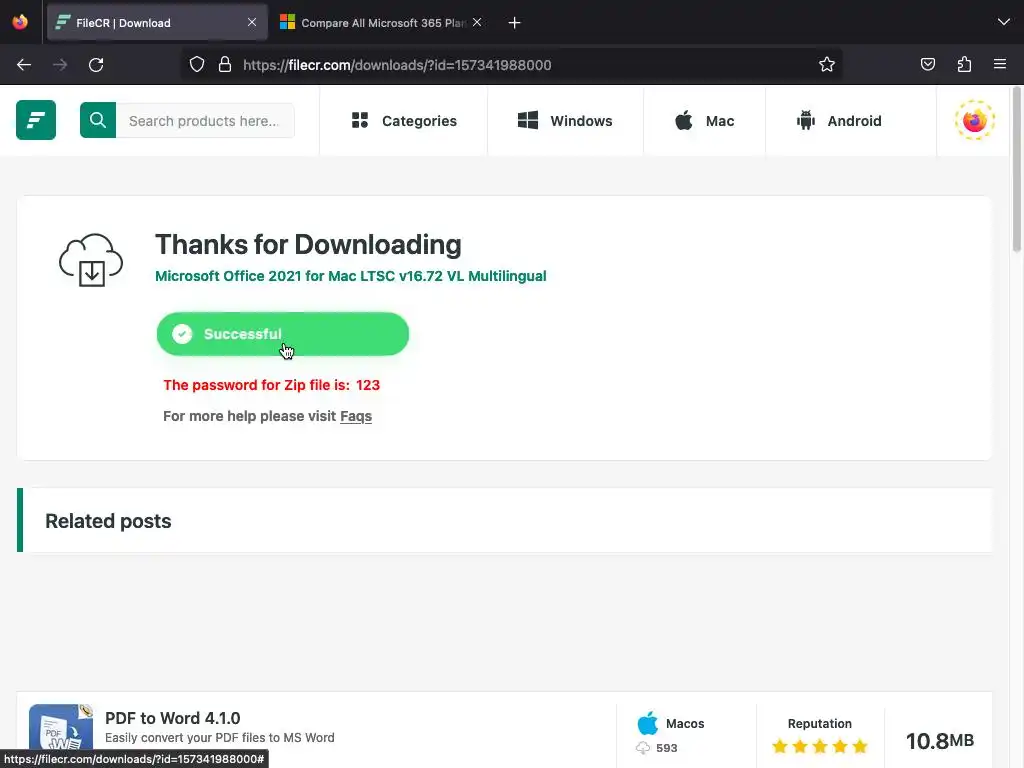Screen dimensions: 1024x768
Task: Switch to FileCR | Download tab
Action: point(157,23)
